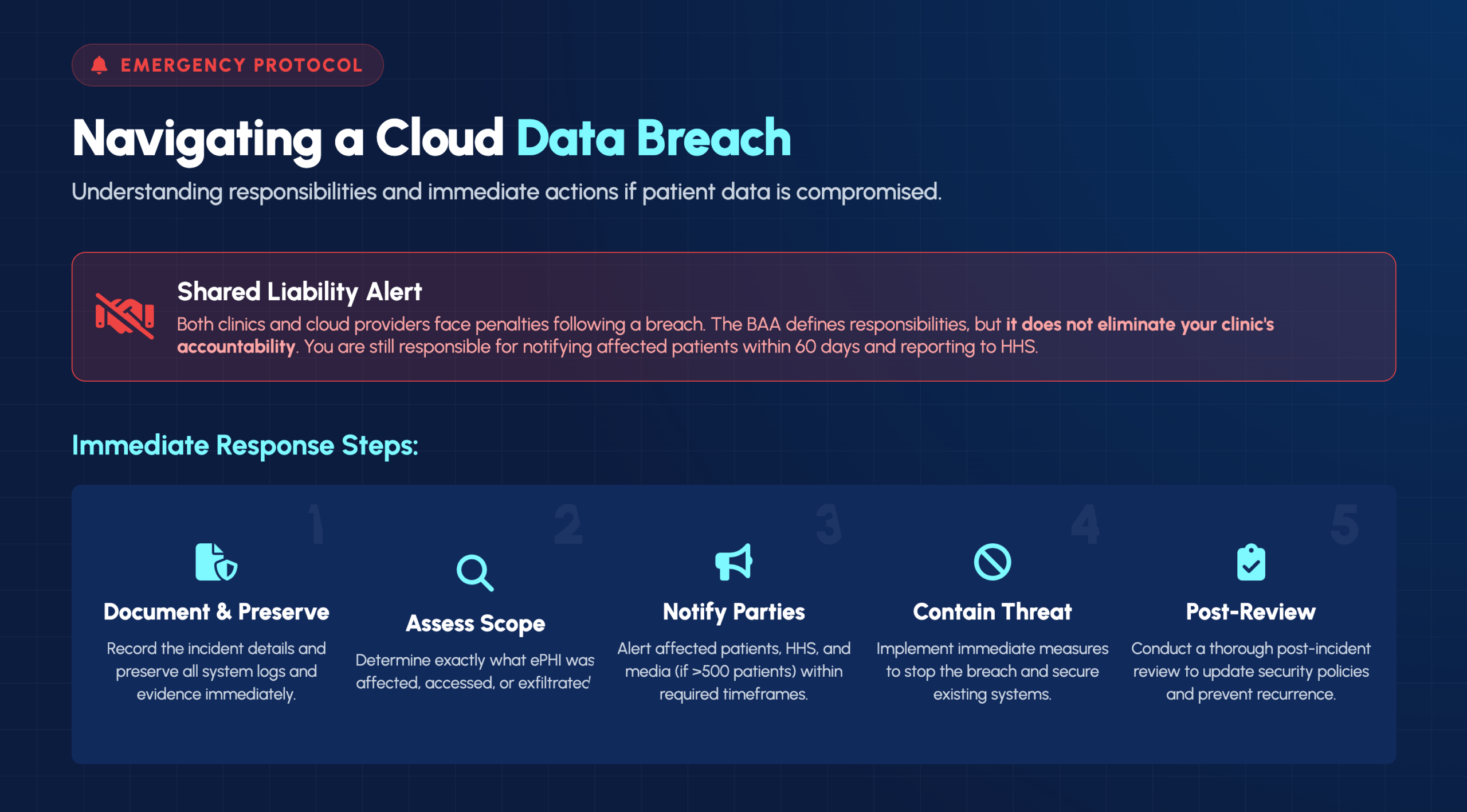The height and width of the screenshot is (812, 1467).
Task: Click the faded step number 1
Action: point(316,524)
